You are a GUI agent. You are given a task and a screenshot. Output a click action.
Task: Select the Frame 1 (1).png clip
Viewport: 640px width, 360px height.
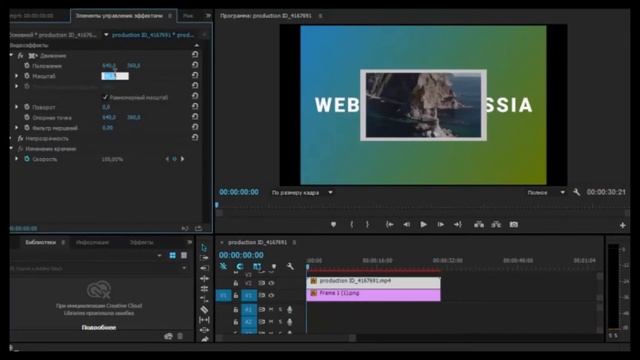coord(373,295)
